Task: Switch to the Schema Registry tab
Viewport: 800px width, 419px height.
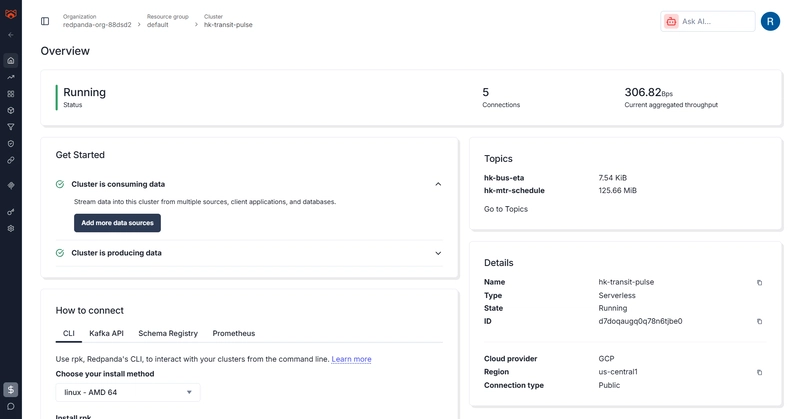Action: (168, 333)
